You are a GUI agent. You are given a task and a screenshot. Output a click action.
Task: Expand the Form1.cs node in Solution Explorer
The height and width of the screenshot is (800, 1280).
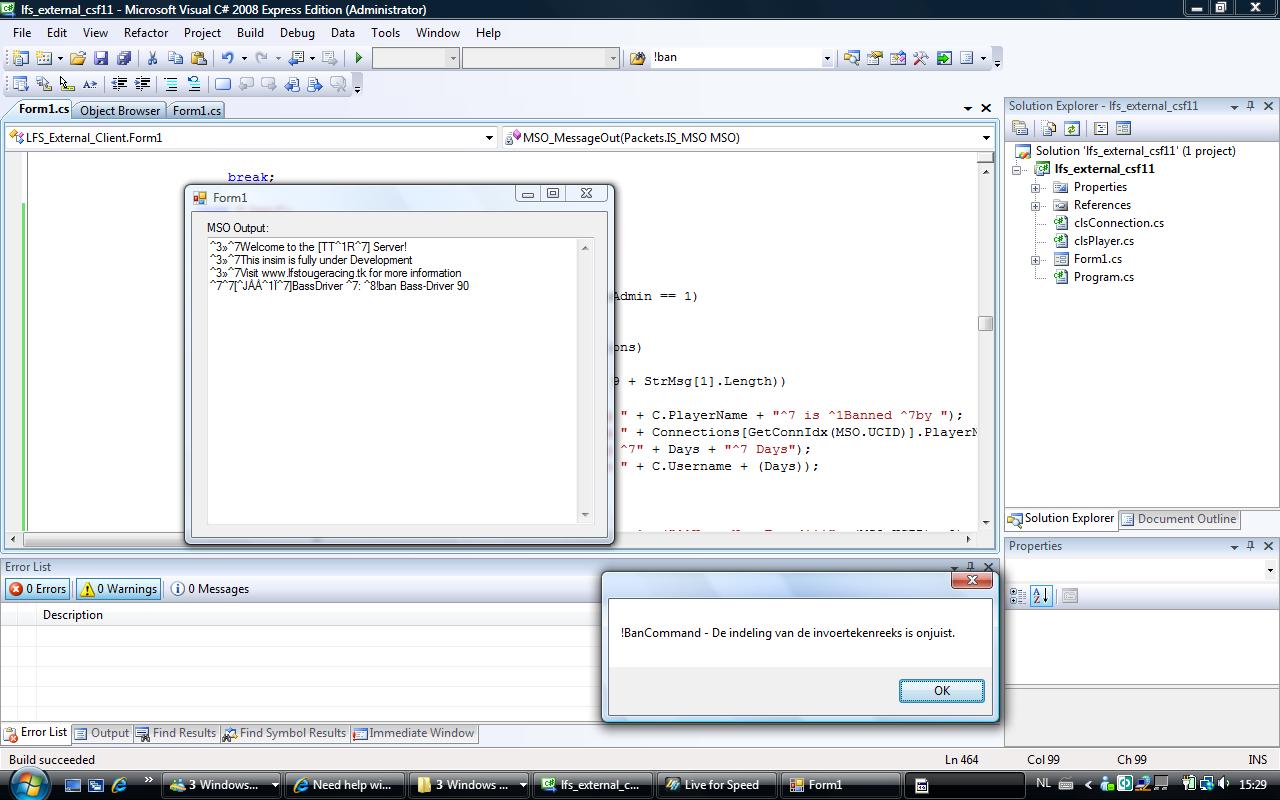pos(1036,259)
